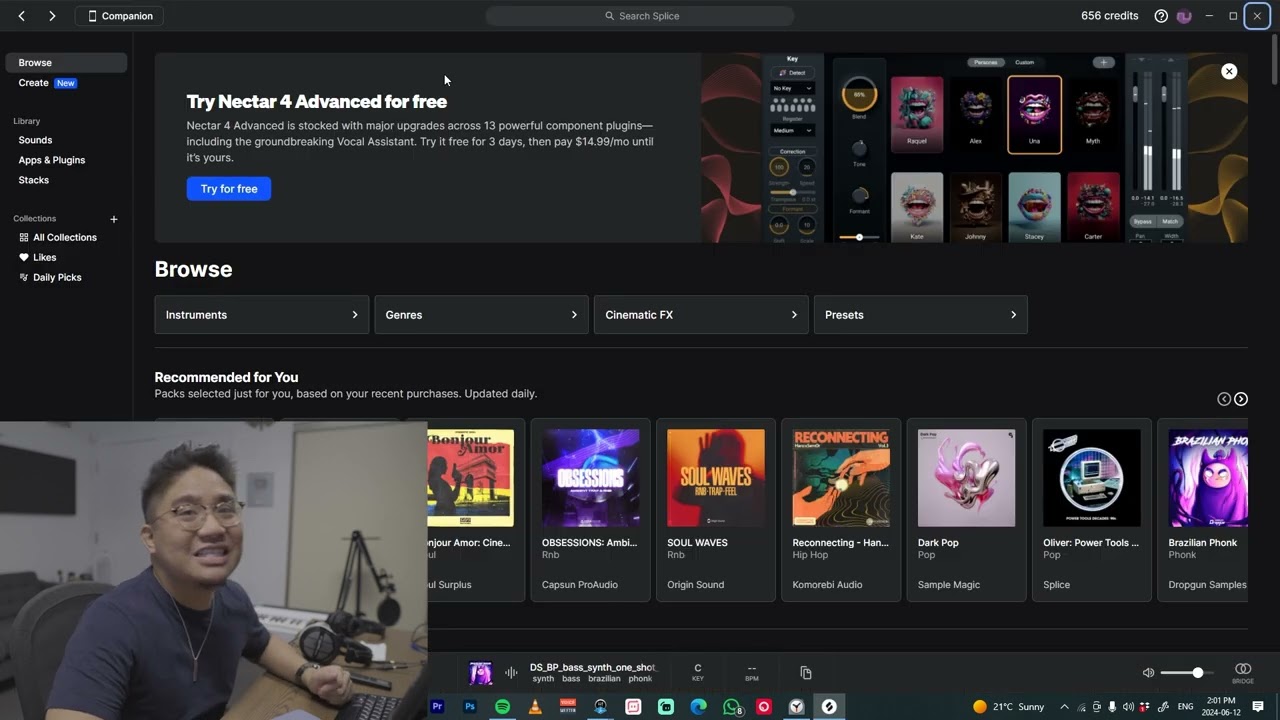
Task: Open the 656 credits balance
Action: point(1110,16)
